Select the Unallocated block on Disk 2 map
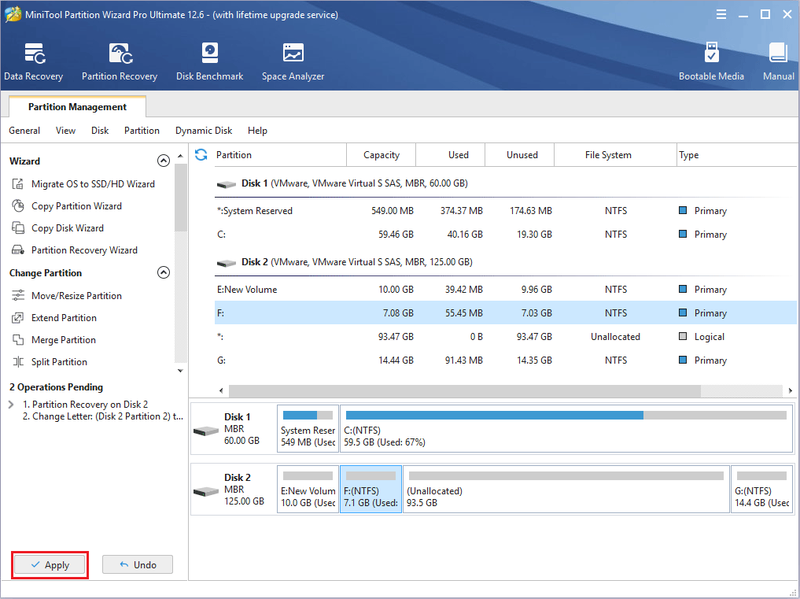 [x=566, y=489]
